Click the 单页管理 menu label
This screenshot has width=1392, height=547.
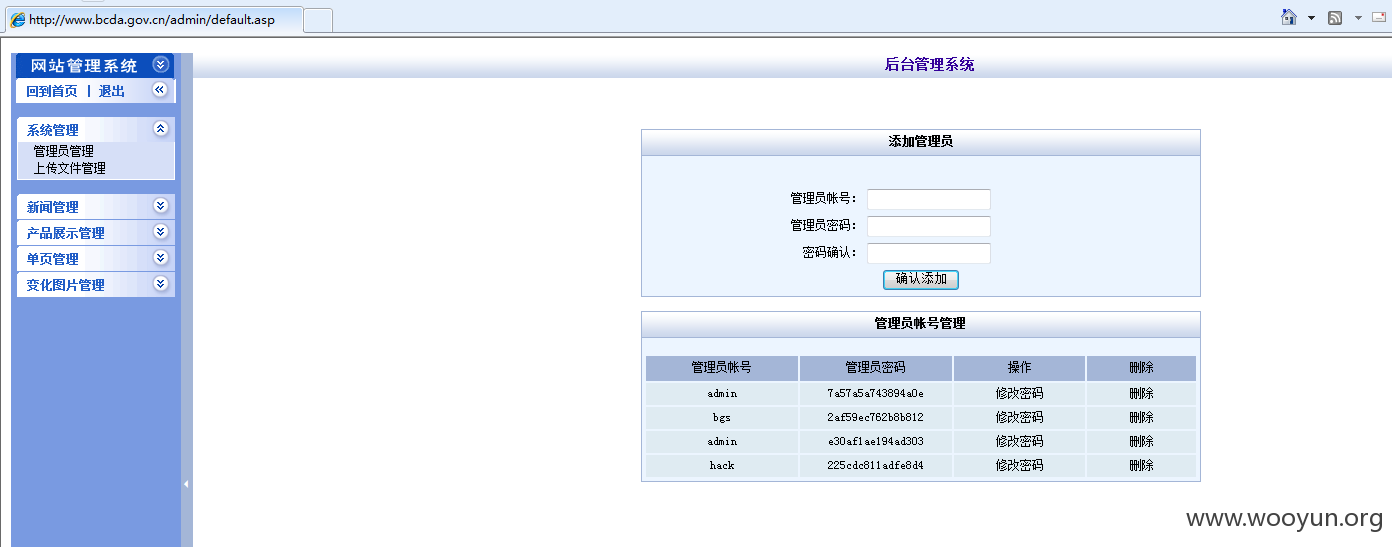coord(53,259)
